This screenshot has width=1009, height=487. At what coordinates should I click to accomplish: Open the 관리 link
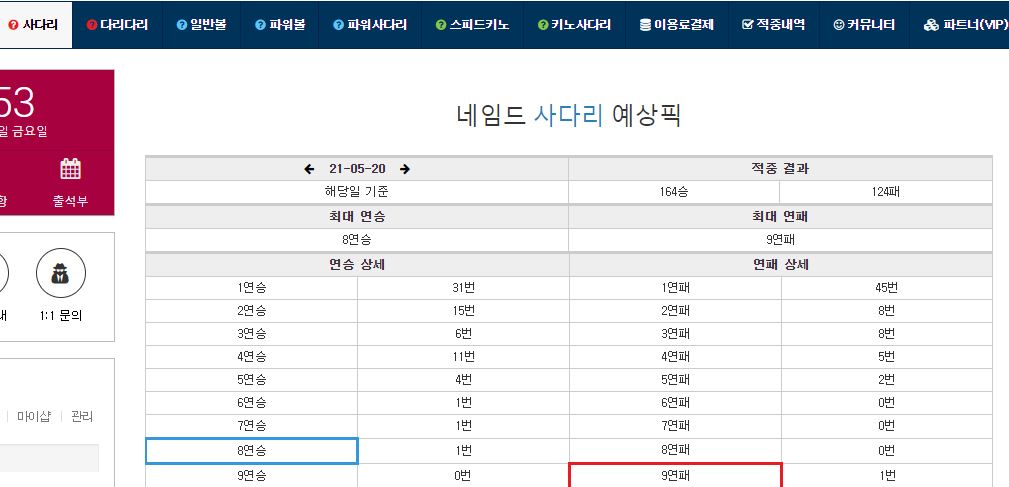(x=82, y=416)
